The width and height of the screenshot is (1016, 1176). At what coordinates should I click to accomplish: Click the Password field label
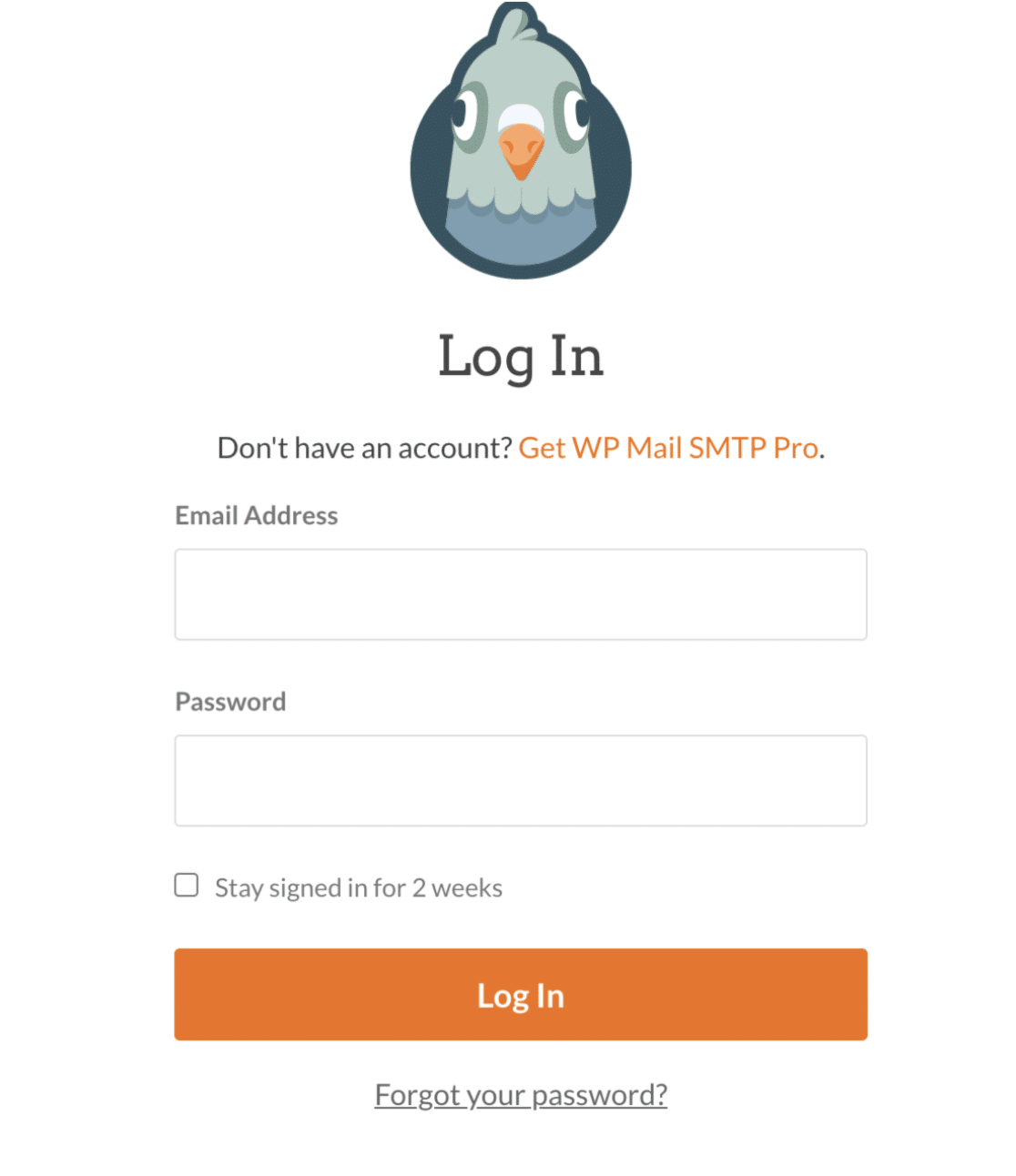[x=230, y=701]
